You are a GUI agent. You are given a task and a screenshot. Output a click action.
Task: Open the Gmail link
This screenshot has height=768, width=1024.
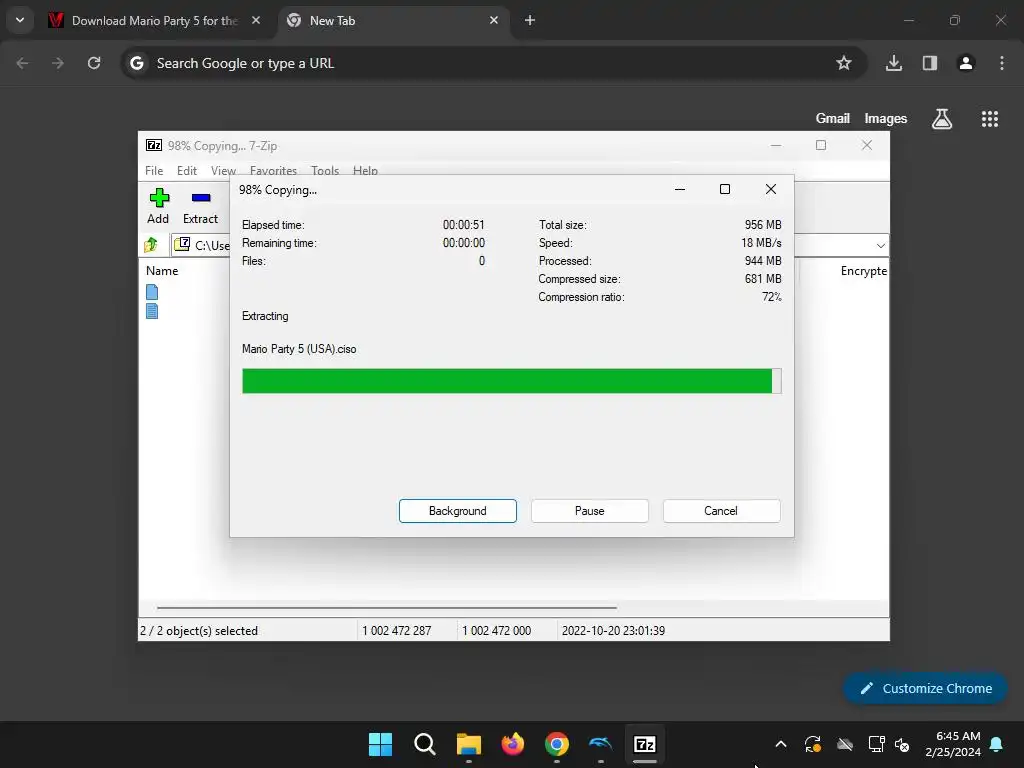(833, 118)
